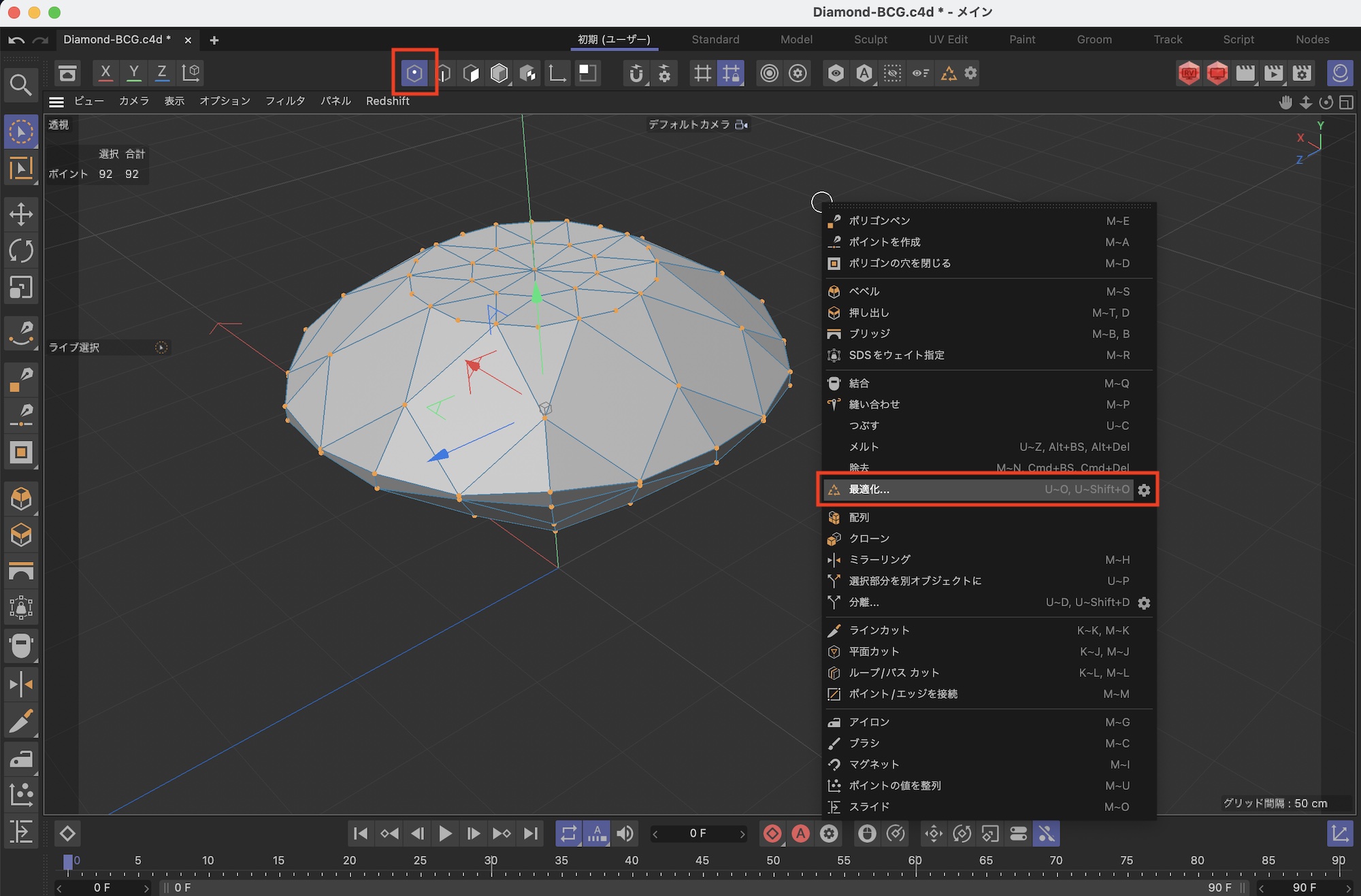Open 分離 options gear
Viewport: 1361px width, 896px height.
pyautogui.click(x=1145, y=603)
